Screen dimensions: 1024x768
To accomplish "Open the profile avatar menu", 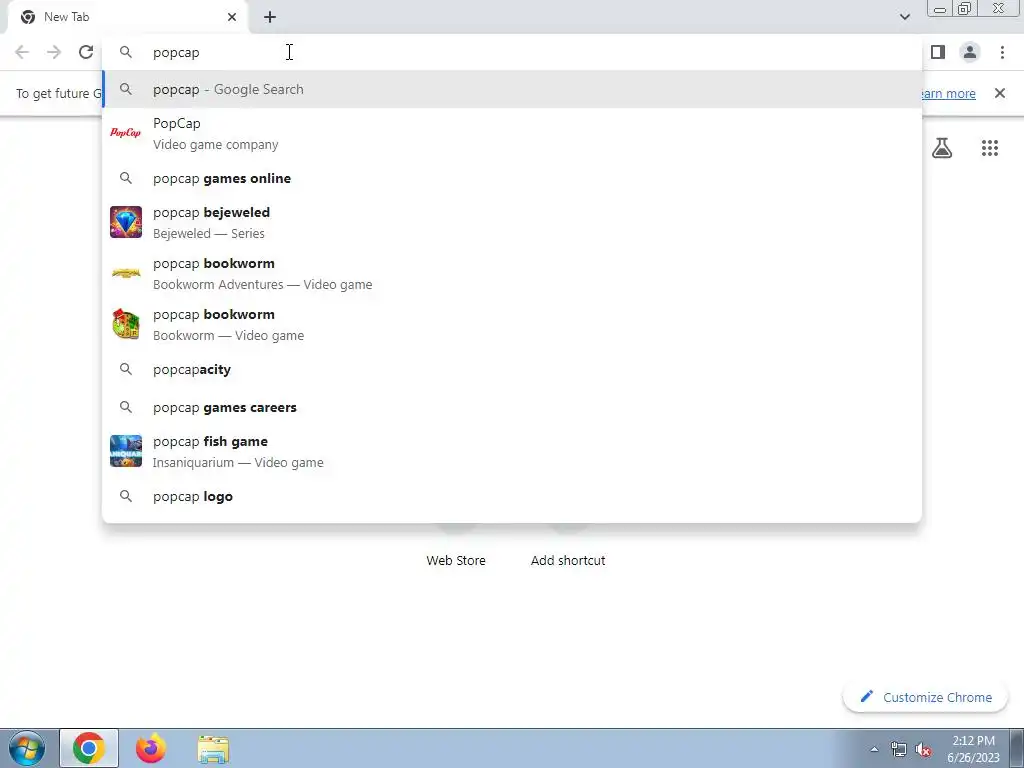I will 970,52.
